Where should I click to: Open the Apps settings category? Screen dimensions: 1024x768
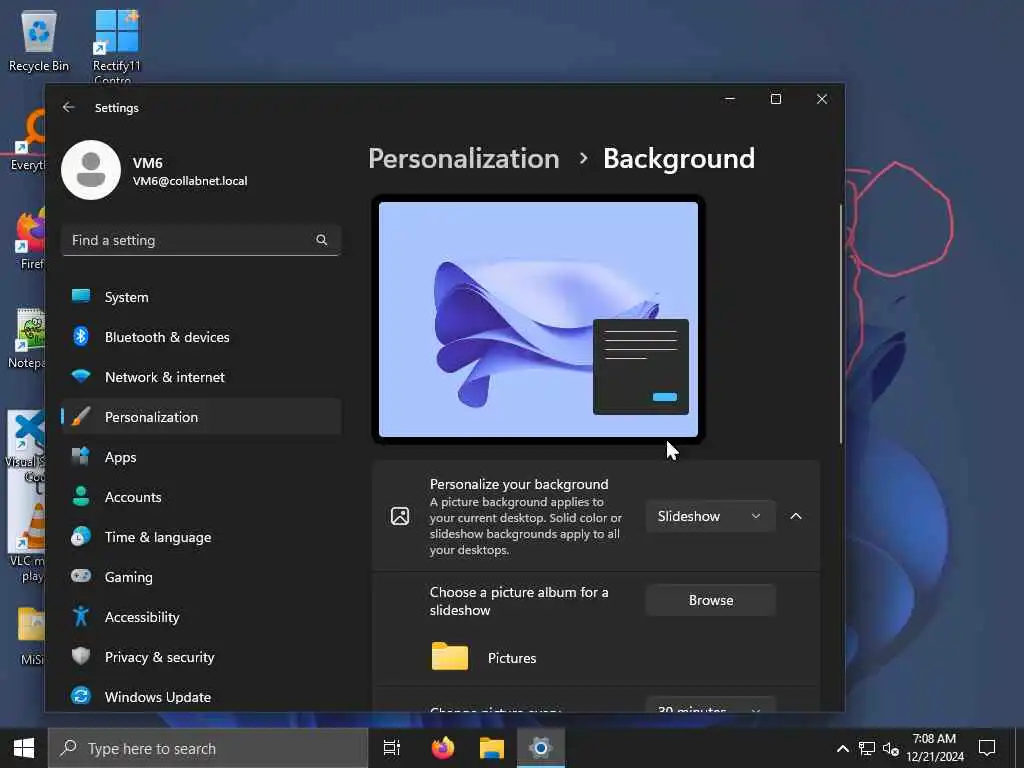[x=201, y=457]
